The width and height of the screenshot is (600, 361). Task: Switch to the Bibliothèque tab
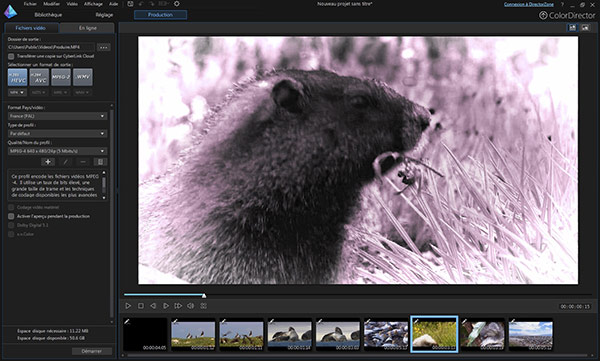click(x=48, y=15)
